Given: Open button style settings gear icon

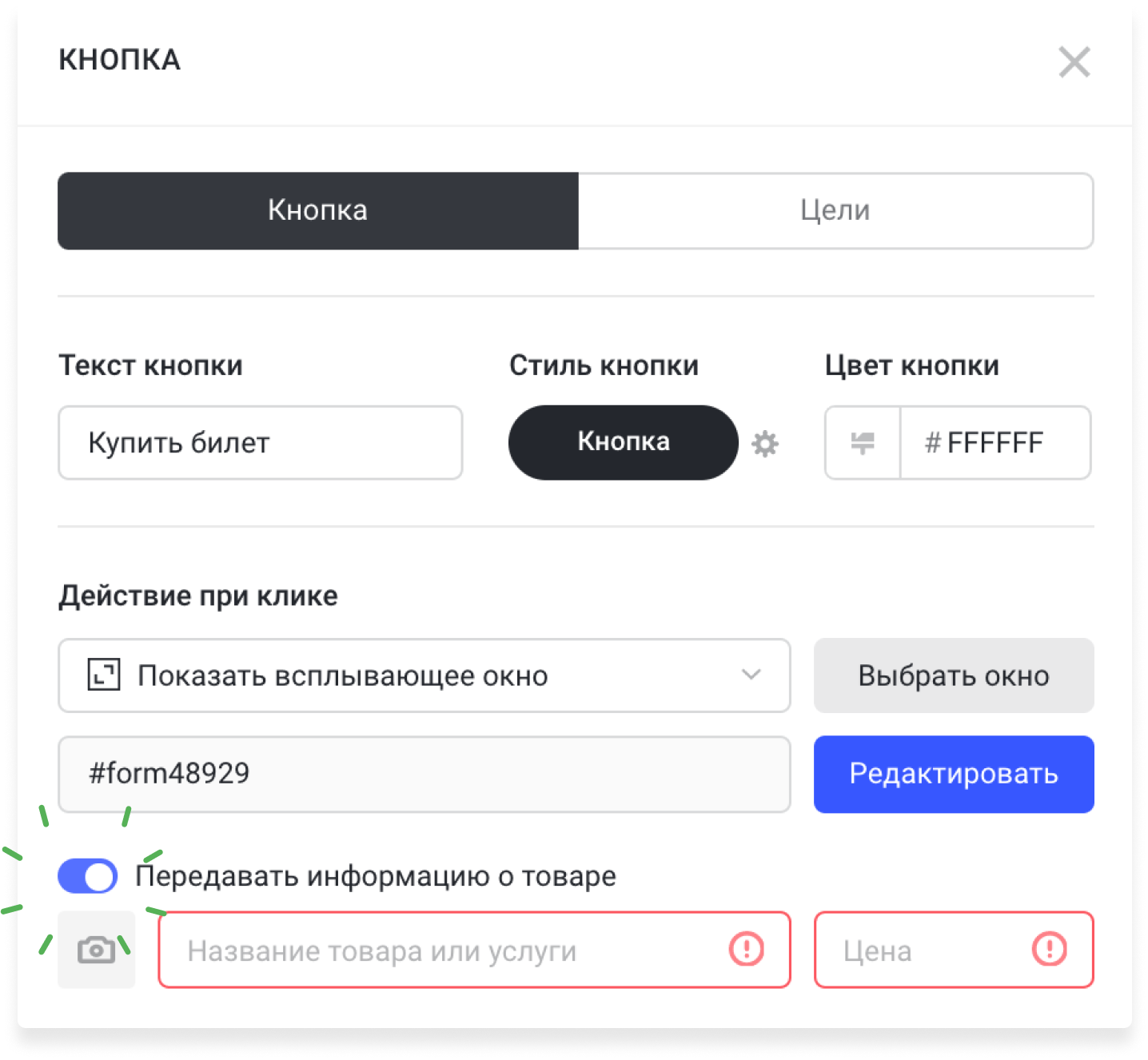Looking at the screenshot, I should click(x=765, y=444).
